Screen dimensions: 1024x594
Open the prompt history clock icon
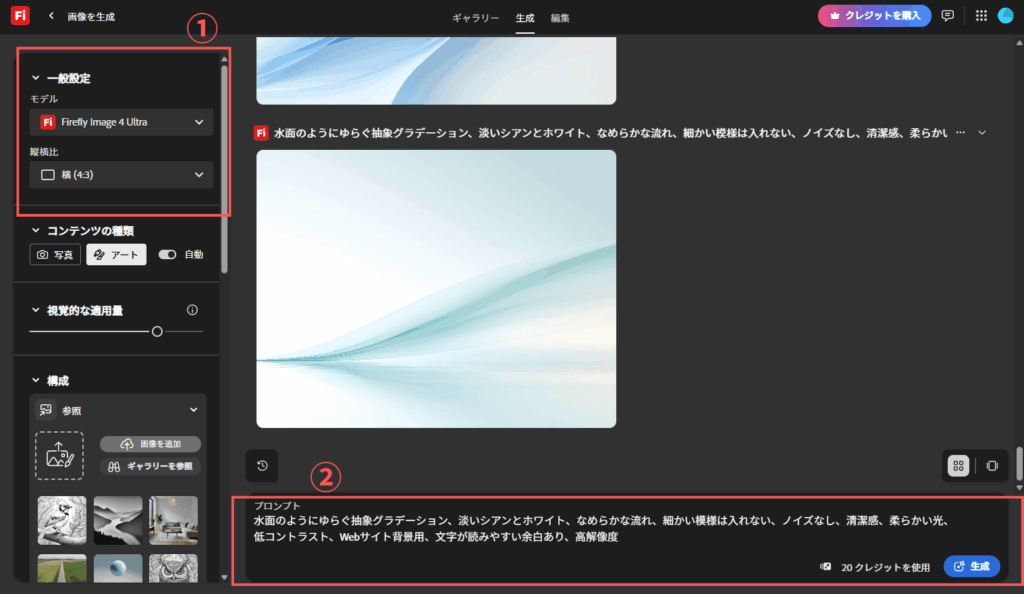click(x=262, y=466)
